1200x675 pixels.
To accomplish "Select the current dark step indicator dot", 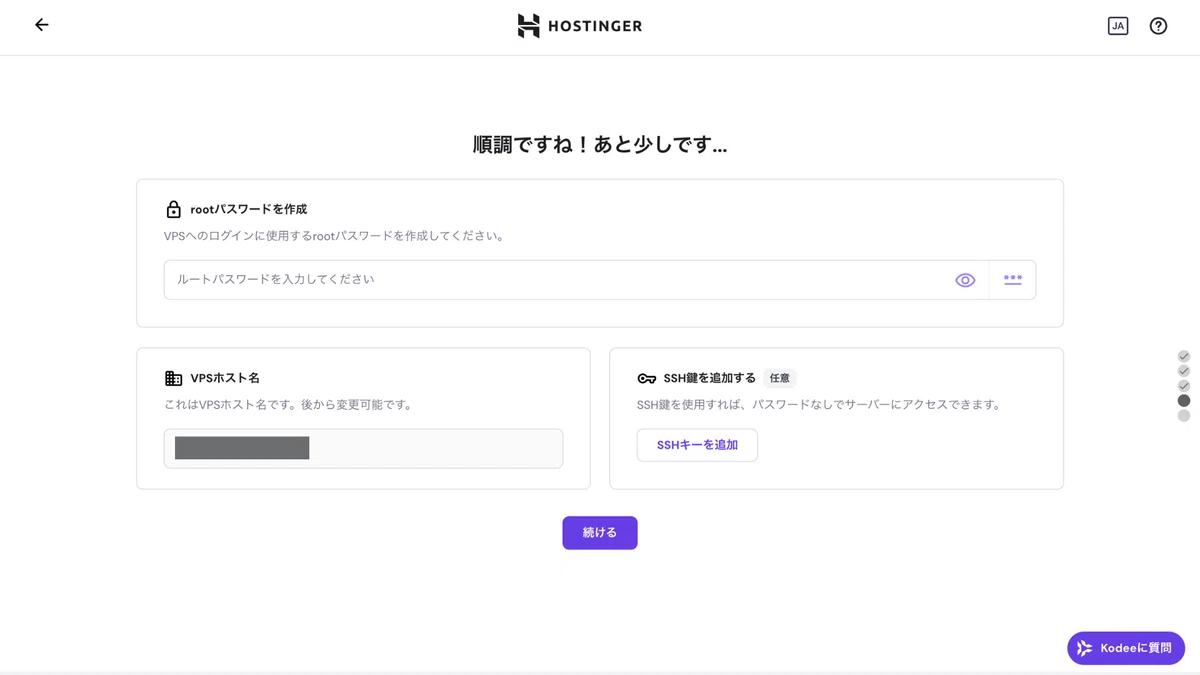I will tap(1184, 401).
